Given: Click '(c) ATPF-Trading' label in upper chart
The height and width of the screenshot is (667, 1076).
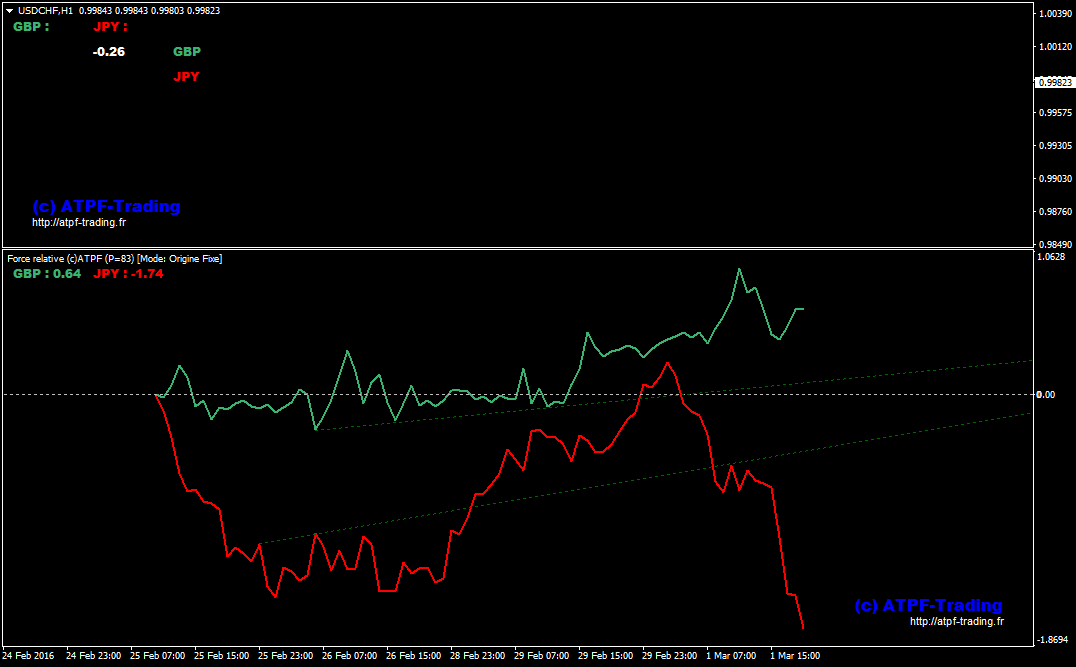Looking at the screenshot, I should [106, 206].
